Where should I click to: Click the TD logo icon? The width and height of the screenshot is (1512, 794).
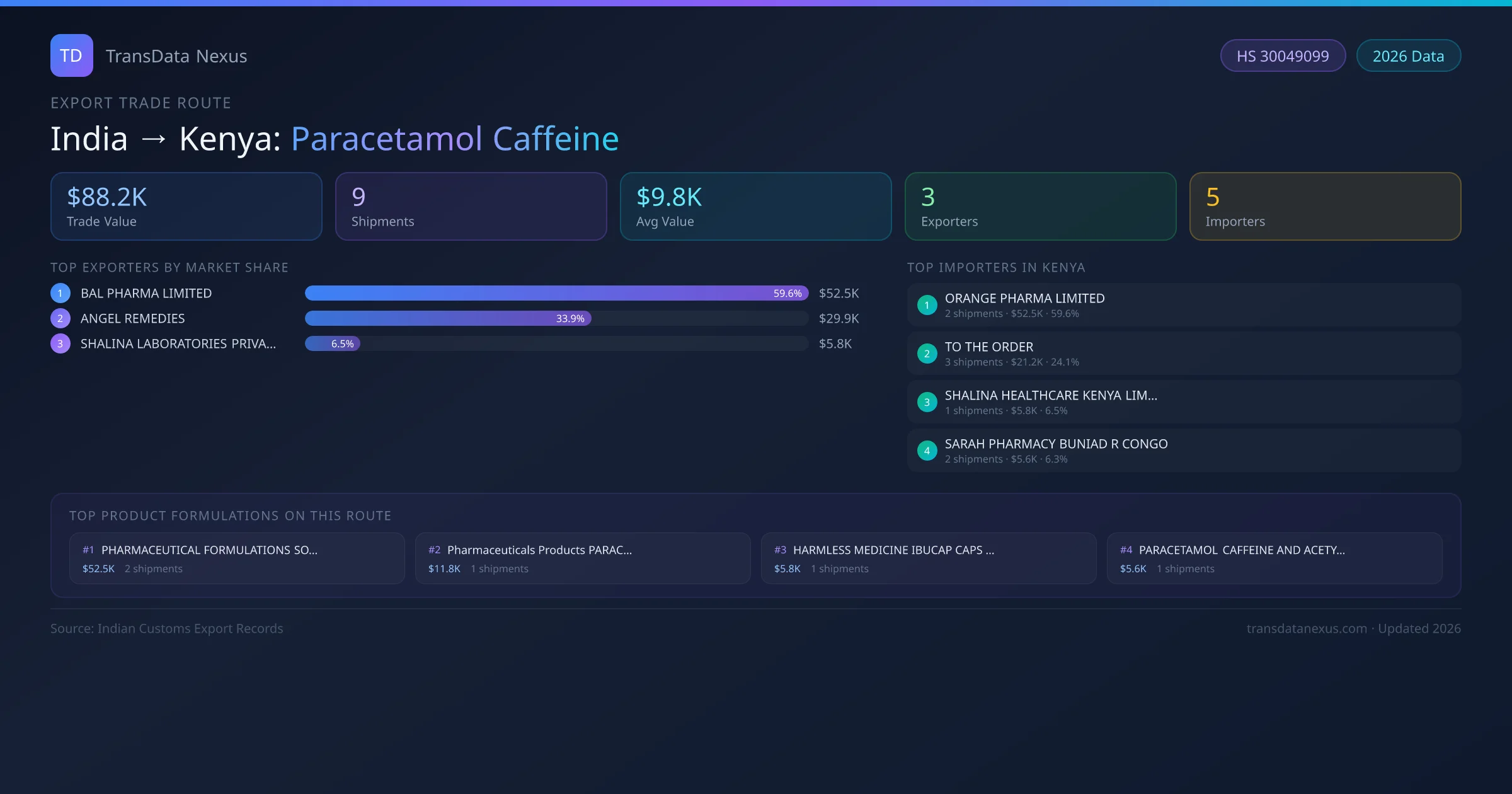click(x=71, y=55)
